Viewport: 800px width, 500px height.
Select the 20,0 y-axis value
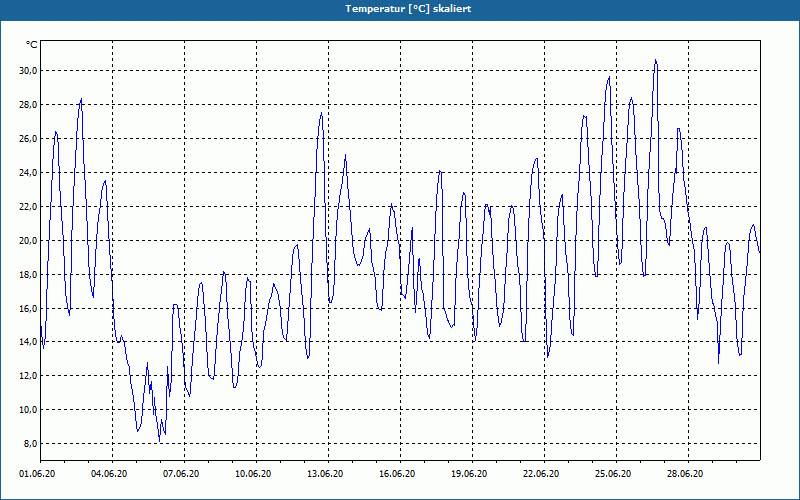click(28, 240)
